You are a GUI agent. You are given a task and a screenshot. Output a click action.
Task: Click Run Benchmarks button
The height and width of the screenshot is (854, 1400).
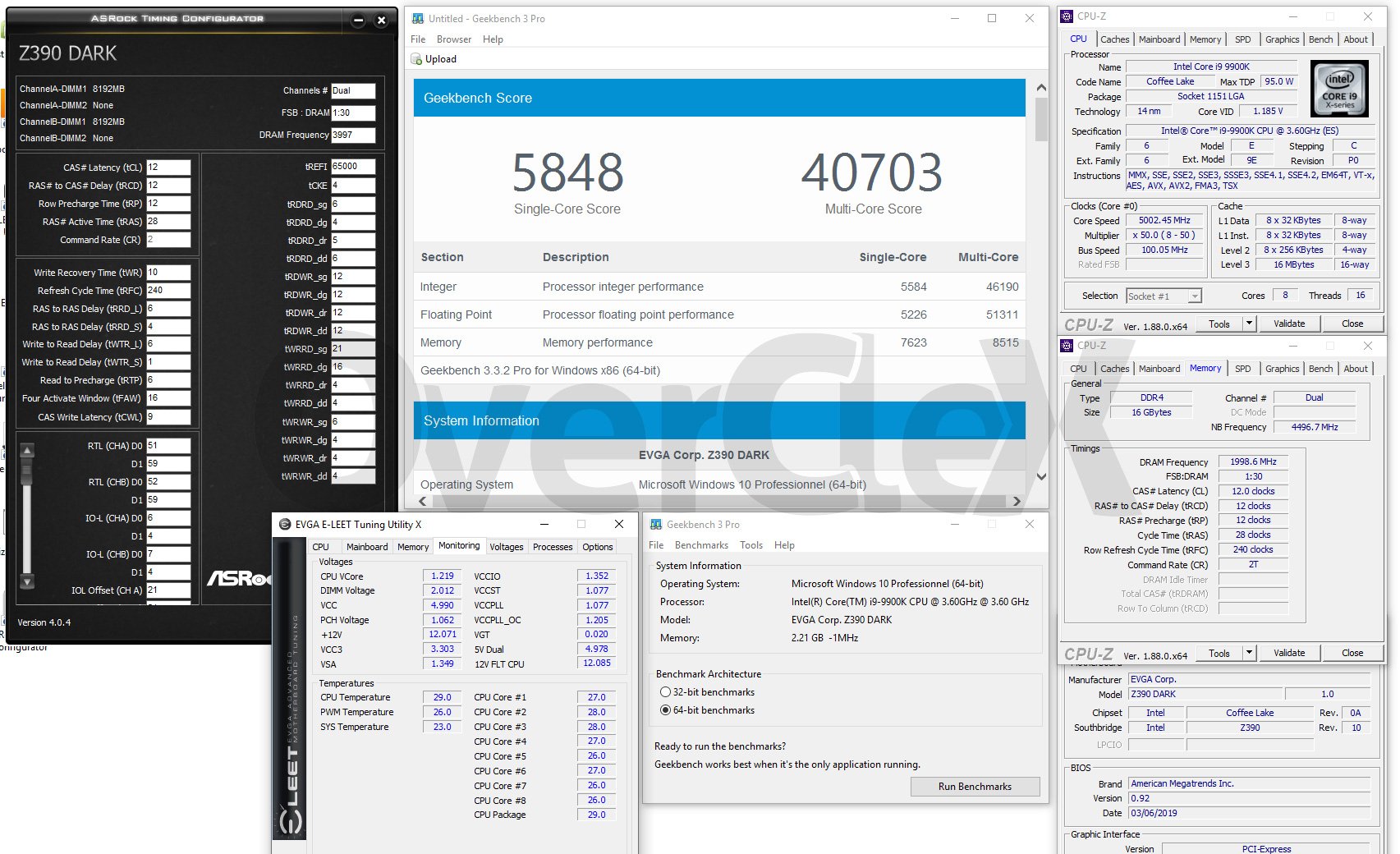click(x=975, y=787)
